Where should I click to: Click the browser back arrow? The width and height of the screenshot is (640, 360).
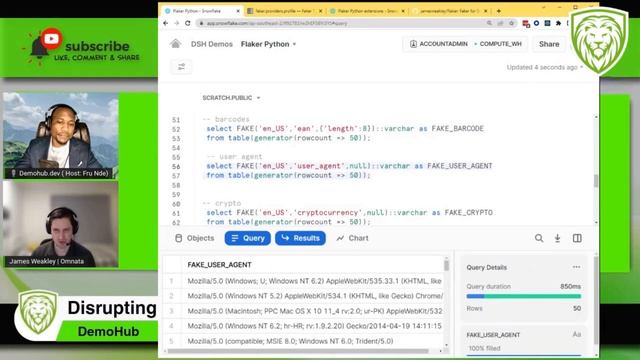[166, 23]
